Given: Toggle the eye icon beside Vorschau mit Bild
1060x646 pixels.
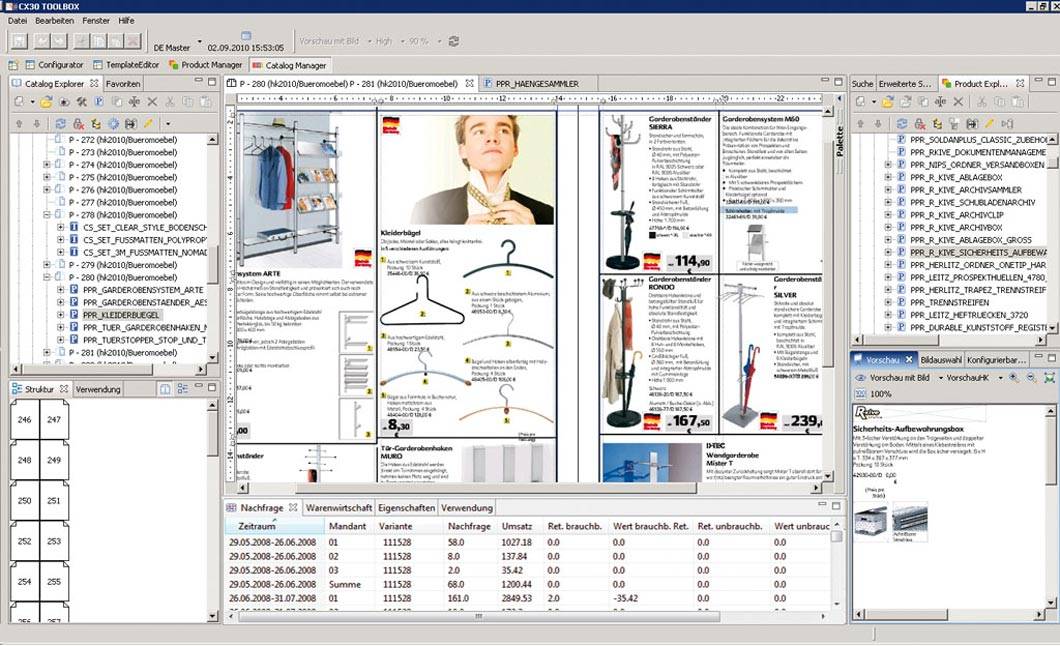Looking at the screenshot, I should tap(861, 378).
